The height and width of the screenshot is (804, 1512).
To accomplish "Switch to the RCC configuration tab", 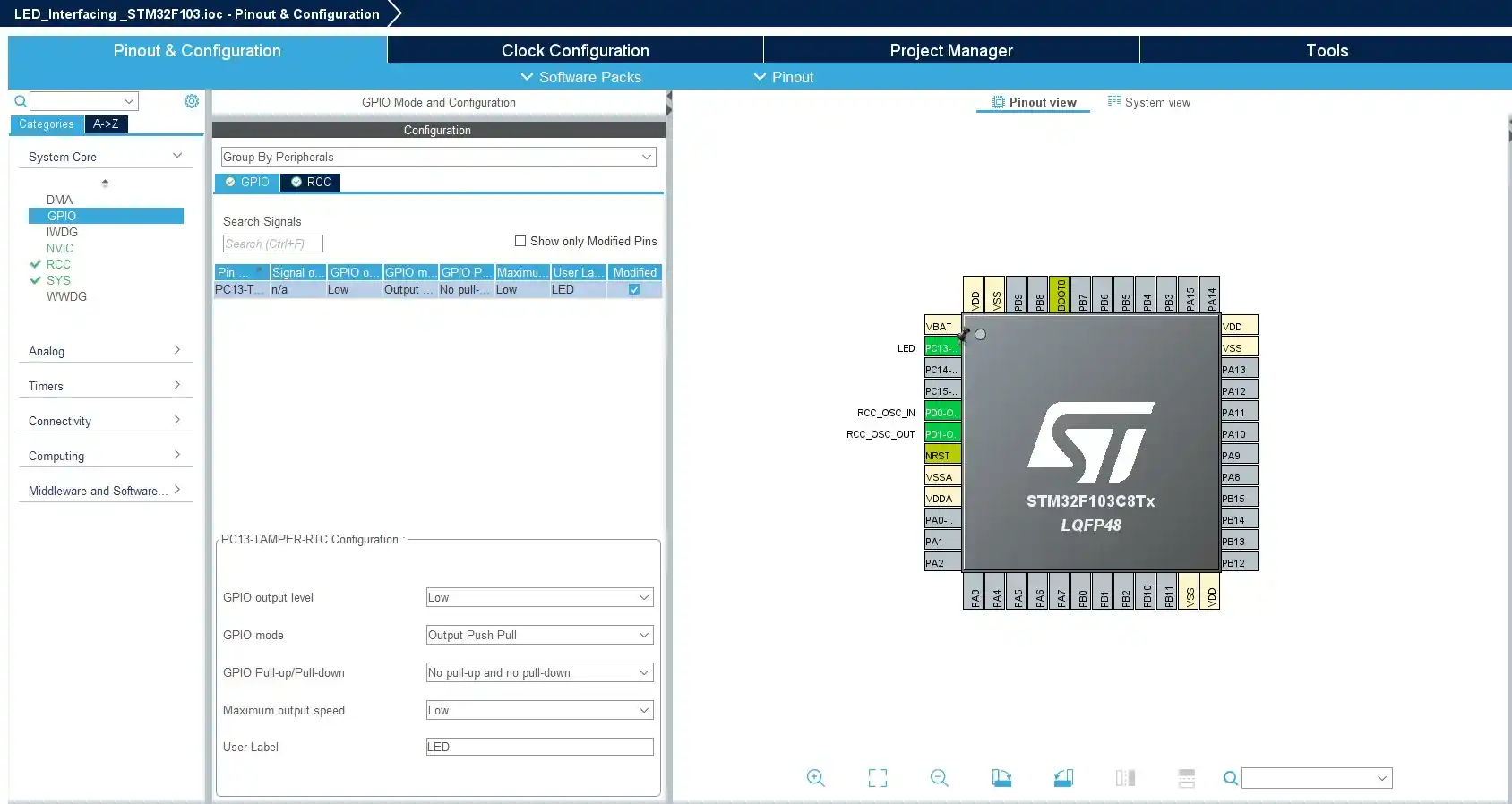I will pyautogui.click(x=311, y=182).
